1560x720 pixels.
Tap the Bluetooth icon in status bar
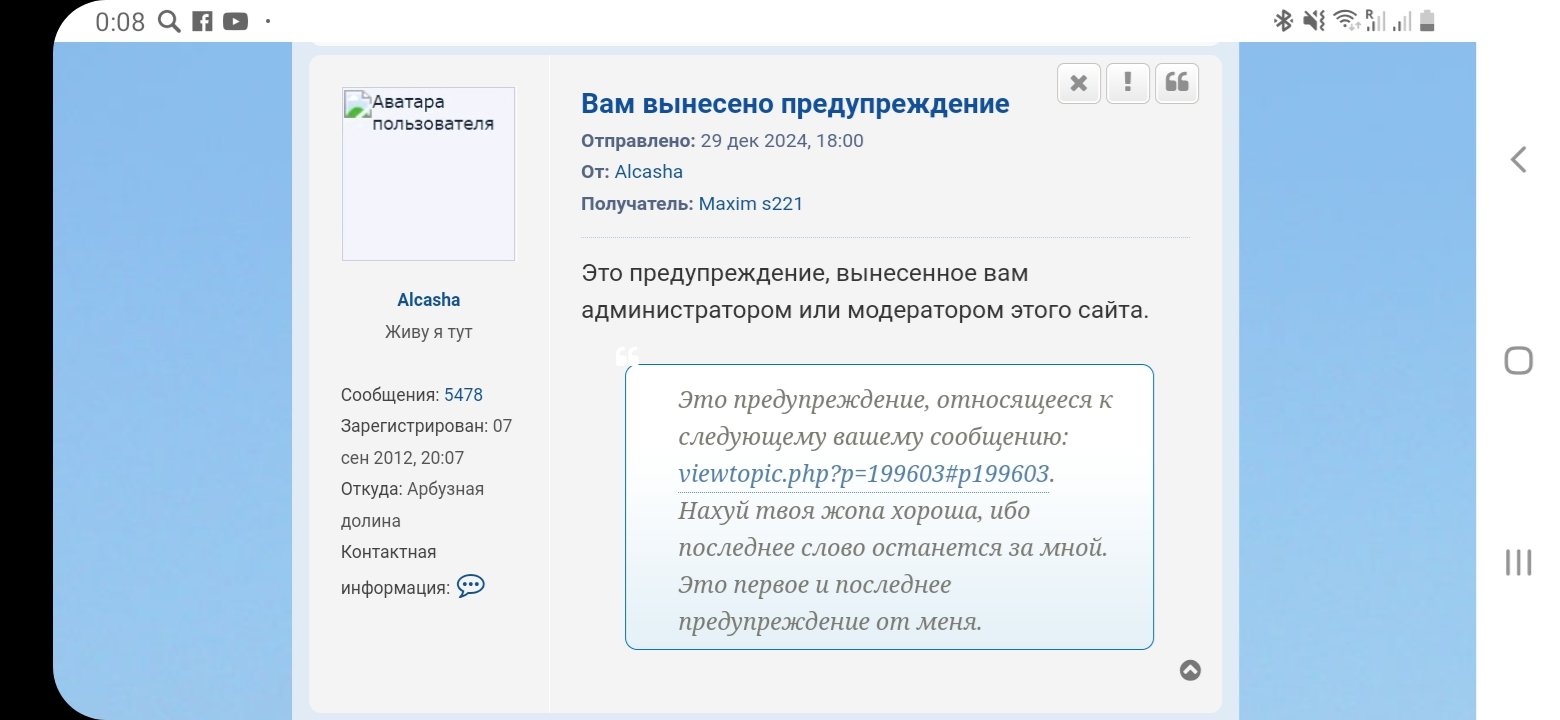(1282, 21)
